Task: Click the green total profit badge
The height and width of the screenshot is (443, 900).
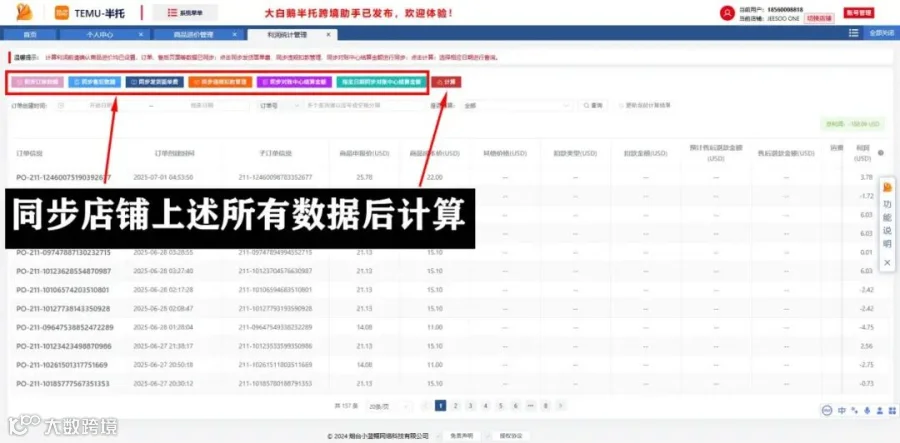Action: pyautogui.click(x=852, y=124)
